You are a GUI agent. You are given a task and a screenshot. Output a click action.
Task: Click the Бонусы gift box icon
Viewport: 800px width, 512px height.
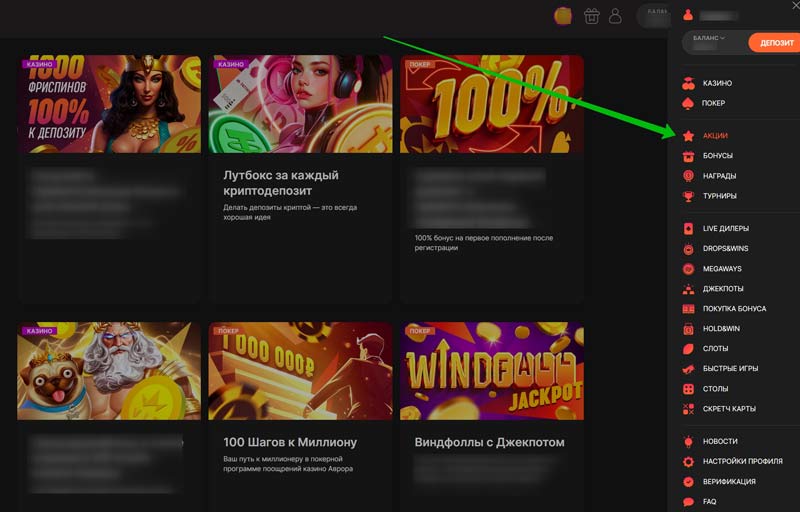[688, 156]
